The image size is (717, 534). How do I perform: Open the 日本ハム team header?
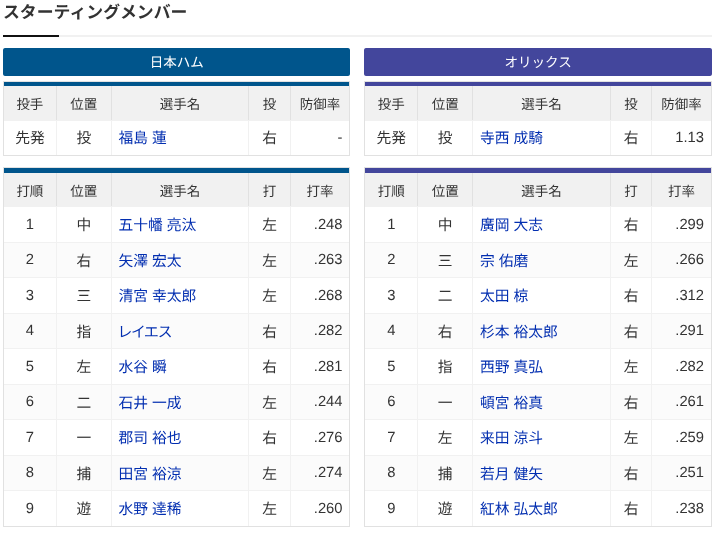click(x=177, y=62)
